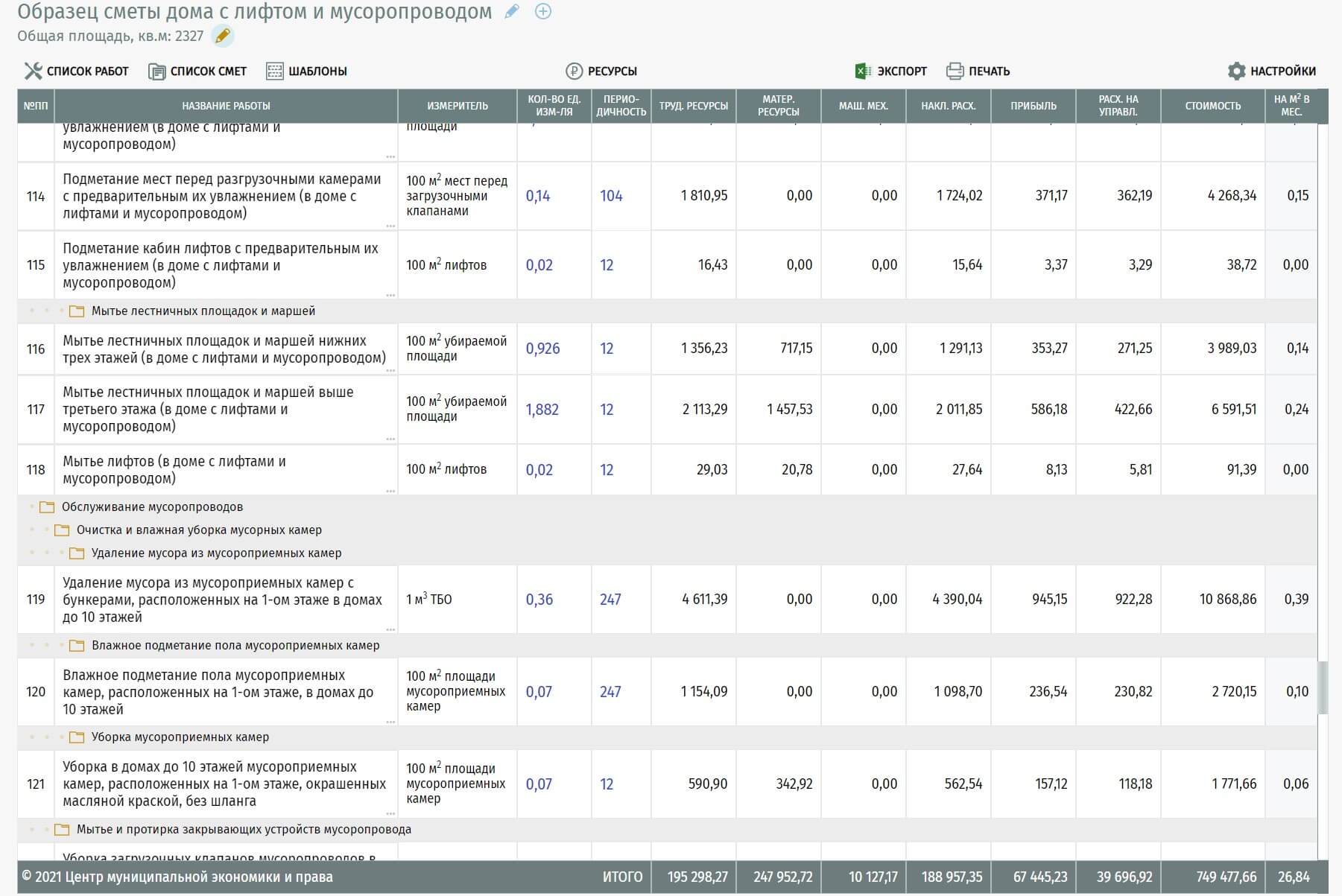Viewport: 1342px width, 896px height.
Task: Click column header Стоимость
Action: coord(1212,106)
